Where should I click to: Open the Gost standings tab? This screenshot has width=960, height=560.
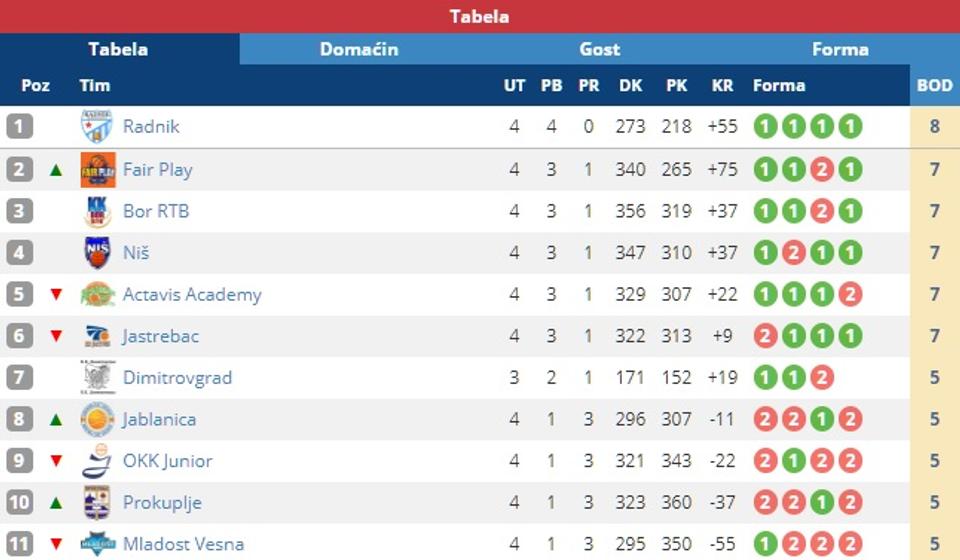click(x=599, y=49)
